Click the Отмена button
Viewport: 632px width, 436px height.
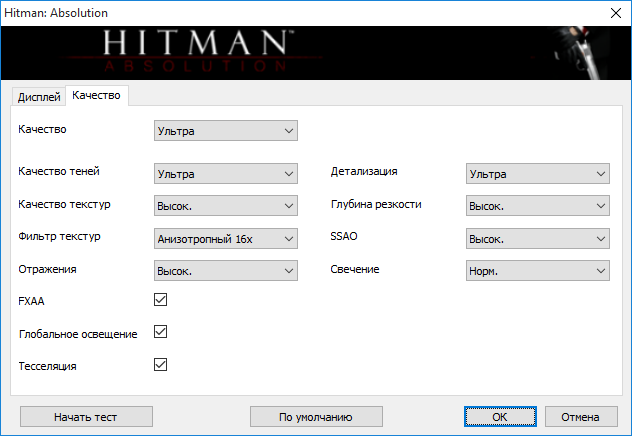581,417
